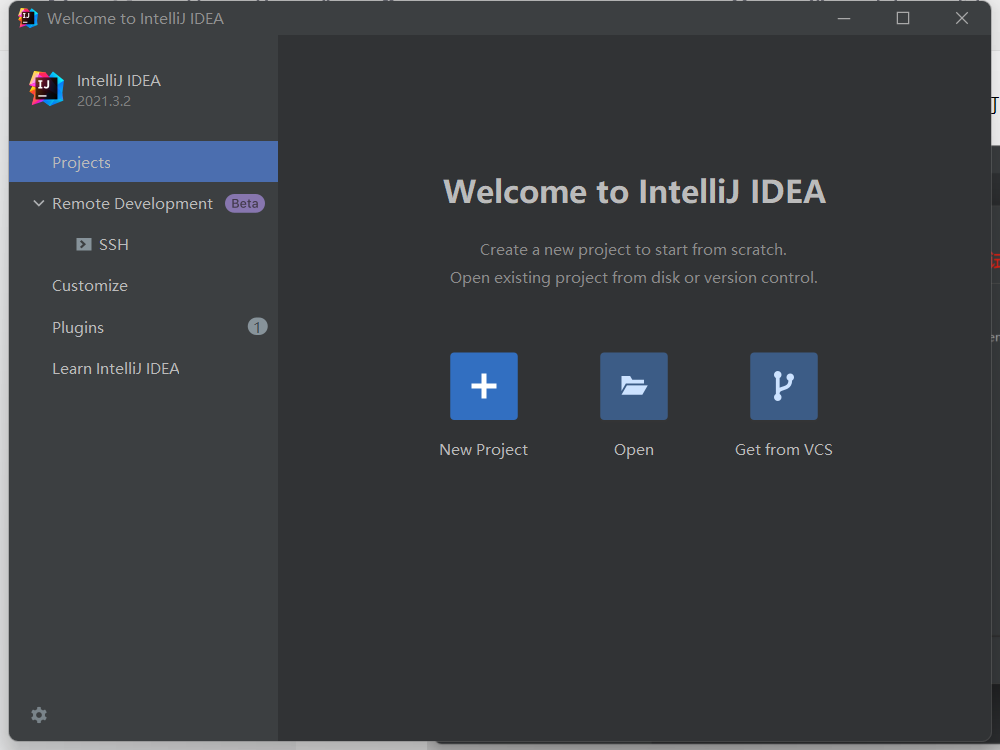Click 'Create a new project to start from scratch.'
Screen dimensions: 1000x750
click(x=633, y=249)
